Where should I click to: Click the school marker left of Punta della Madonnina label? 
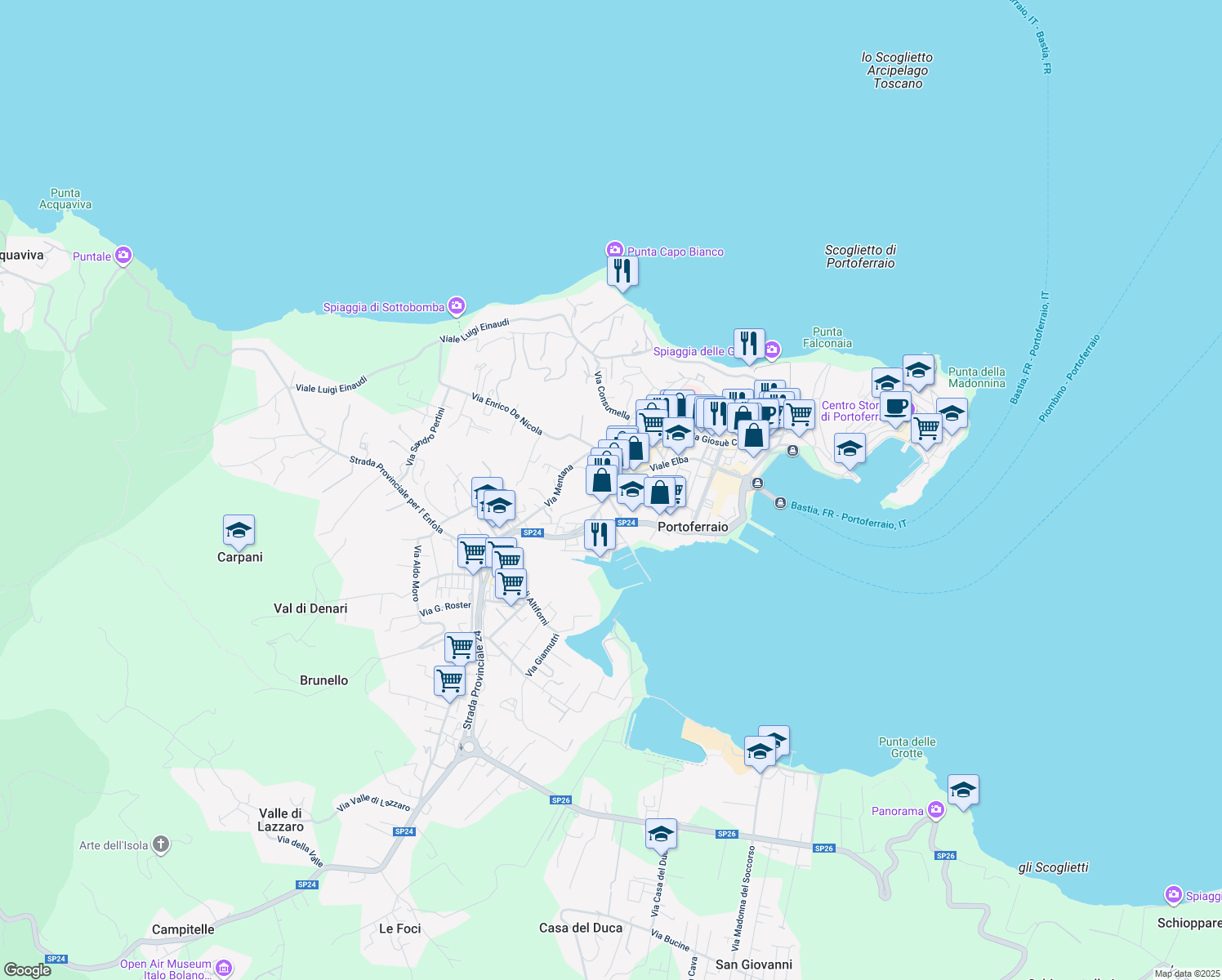(x=918, y=372)
